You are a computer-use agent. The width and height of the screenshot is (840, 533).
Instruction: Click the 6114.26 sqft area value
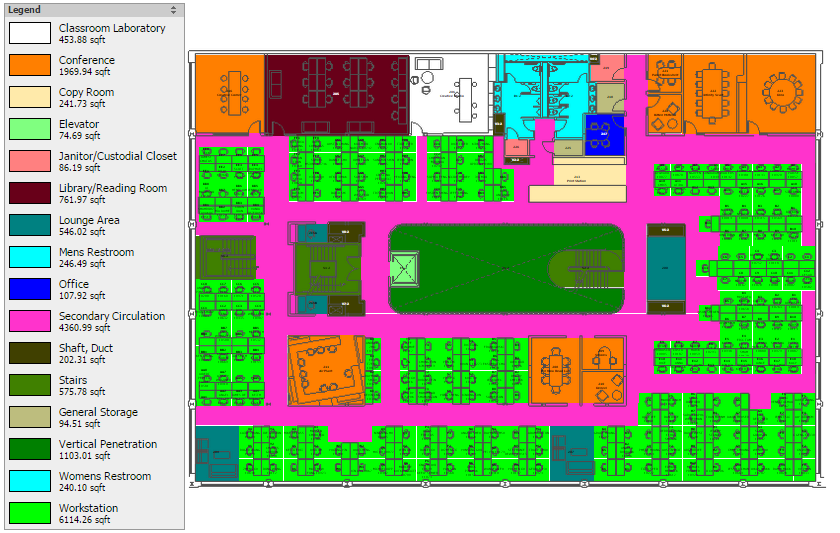coord(85,520)
